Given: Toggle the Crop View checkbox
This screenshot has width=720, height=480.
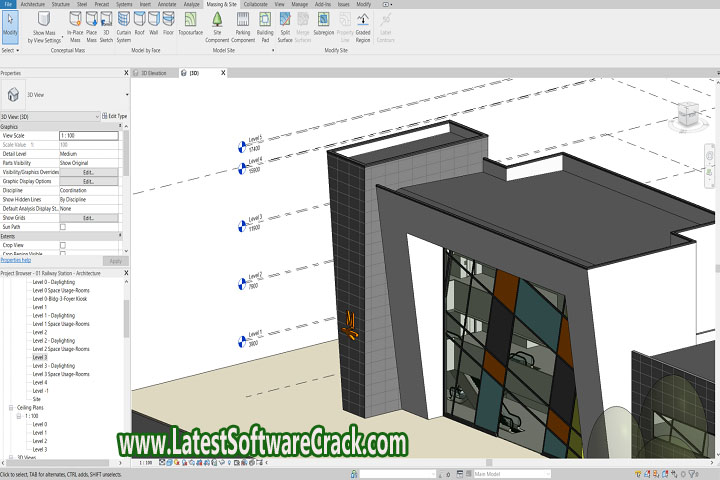Looking at the screenshot, I should pyautogui.click(x=63, y=244).
